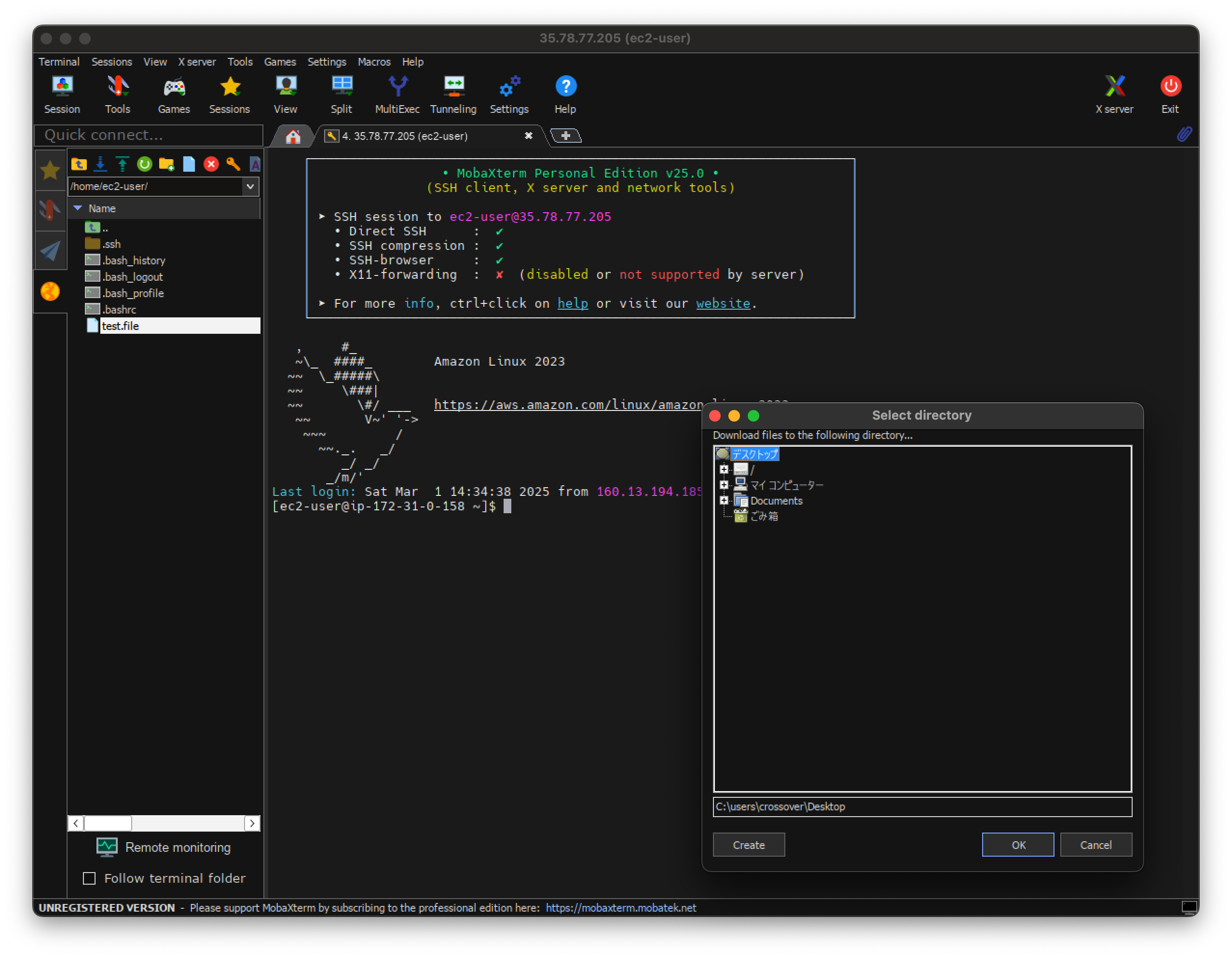Click the X server icon
Image resolution: width=1232 pixels, height=957 pixels.
click(x=1113, y=94)
